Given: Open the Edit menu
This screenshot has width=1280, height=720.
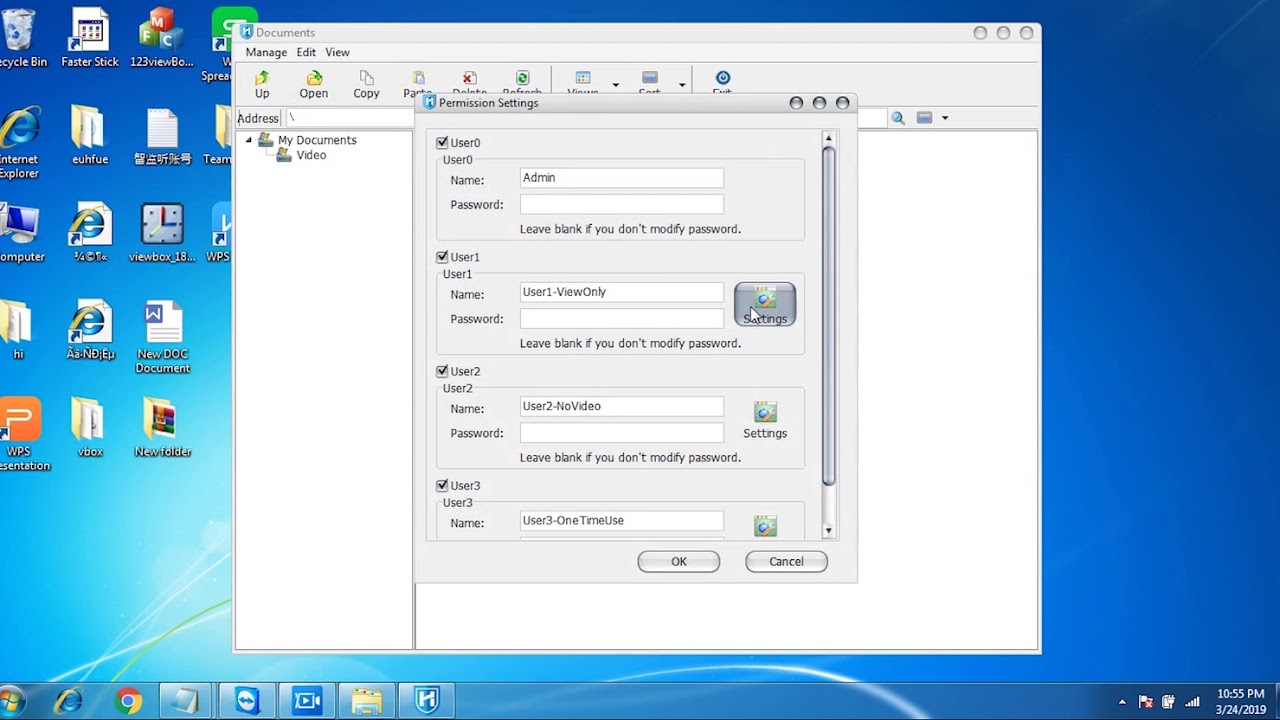Looking at the screenshot, I should coord(306,52).
